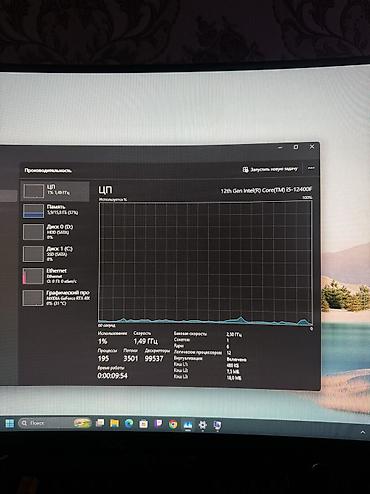Image resolution: width=370 pixels, height=494 pixels.
Task: Minimize the Task Manager window
Action: pyautogui.click(x=280, y=147)
